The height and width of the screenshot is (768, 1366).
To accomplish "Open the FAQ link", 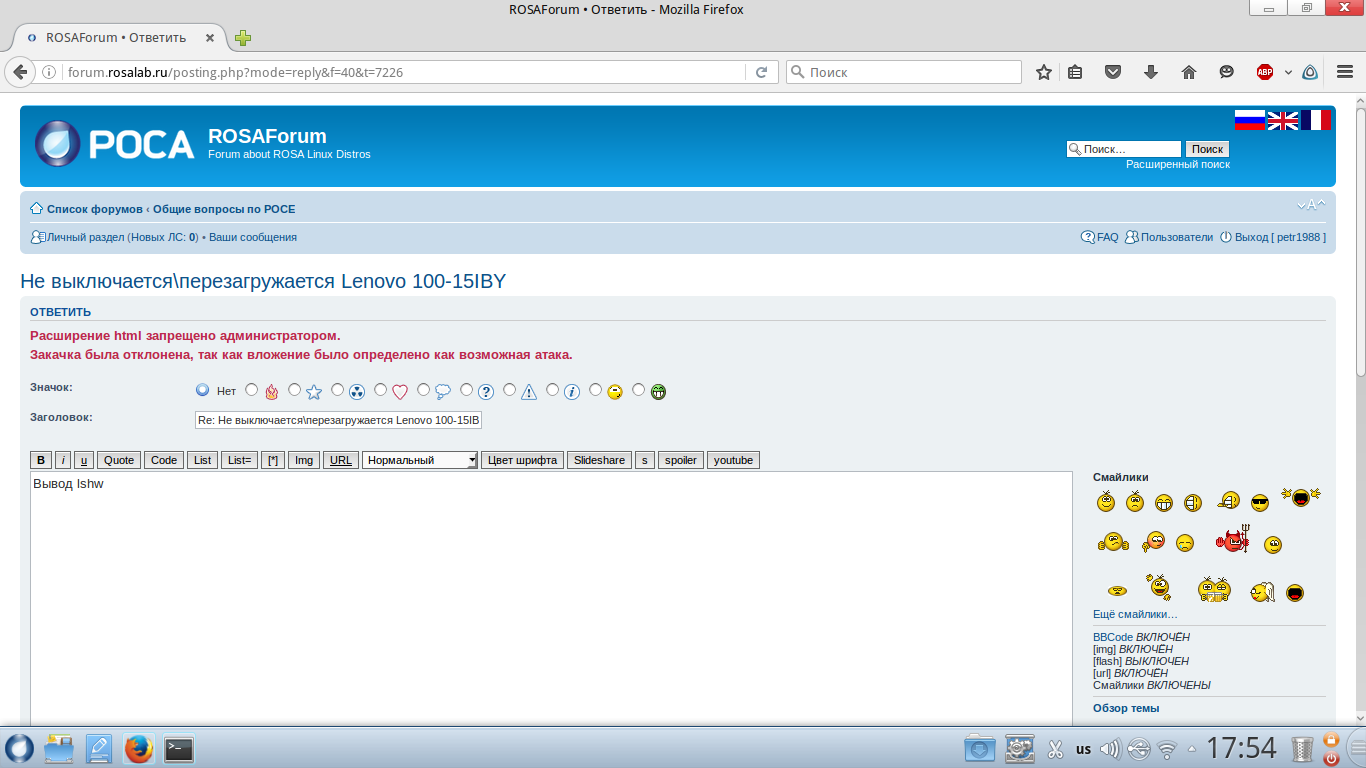I will (x=1108, y=237).
